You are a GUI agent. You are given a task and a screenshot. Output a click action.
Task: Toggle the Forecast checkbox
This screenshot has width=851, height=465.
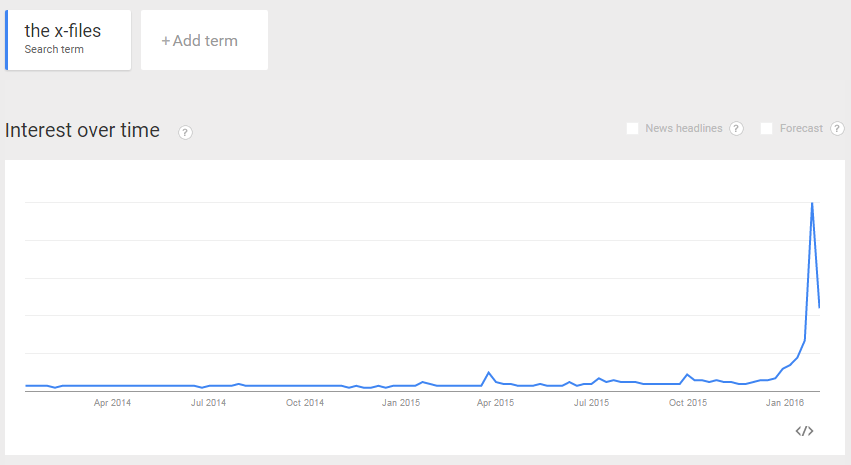tap(766, 128)
